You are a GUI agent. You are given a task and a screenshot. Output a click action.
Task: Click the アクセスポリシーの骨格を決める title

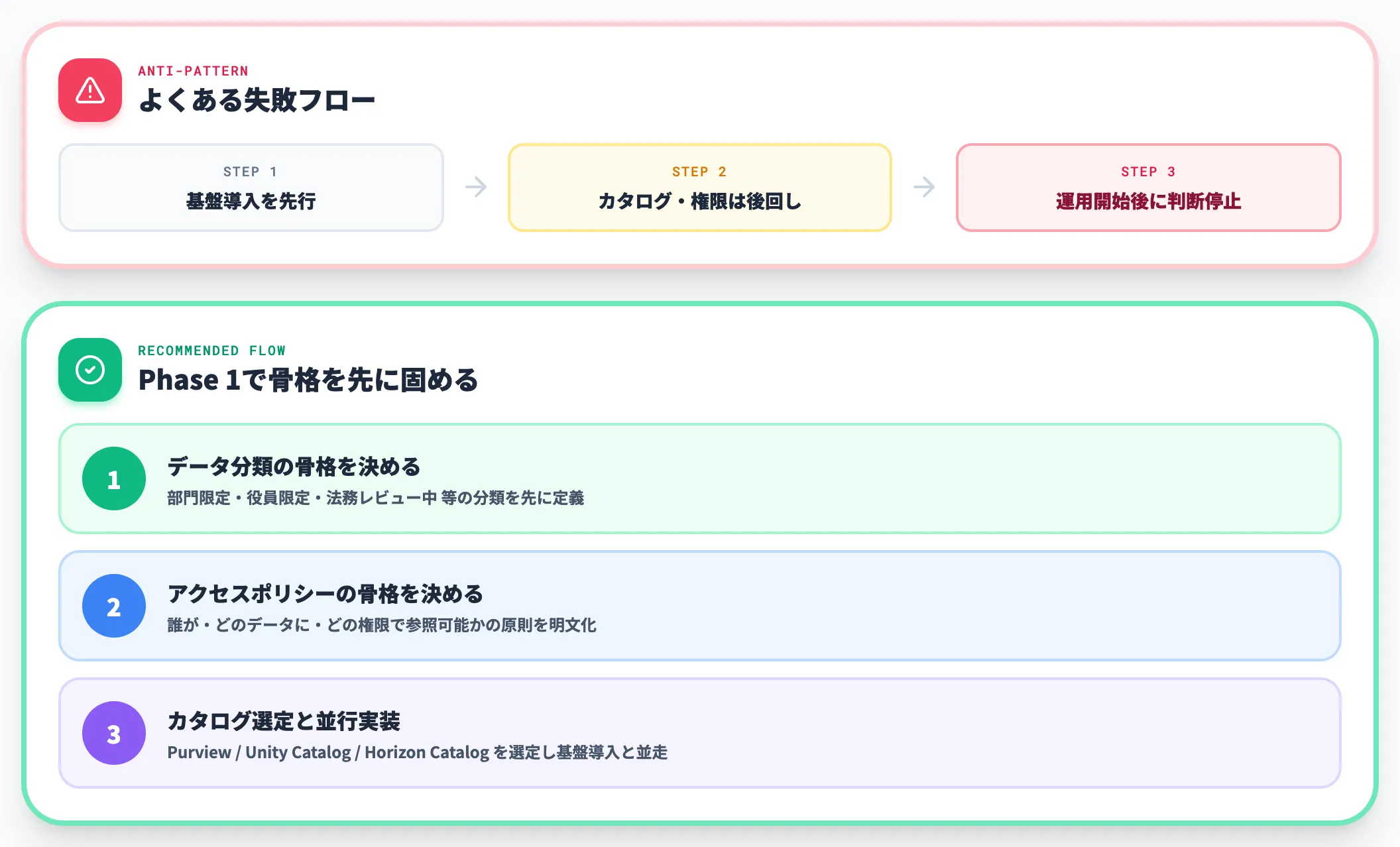tap(325, 594)
